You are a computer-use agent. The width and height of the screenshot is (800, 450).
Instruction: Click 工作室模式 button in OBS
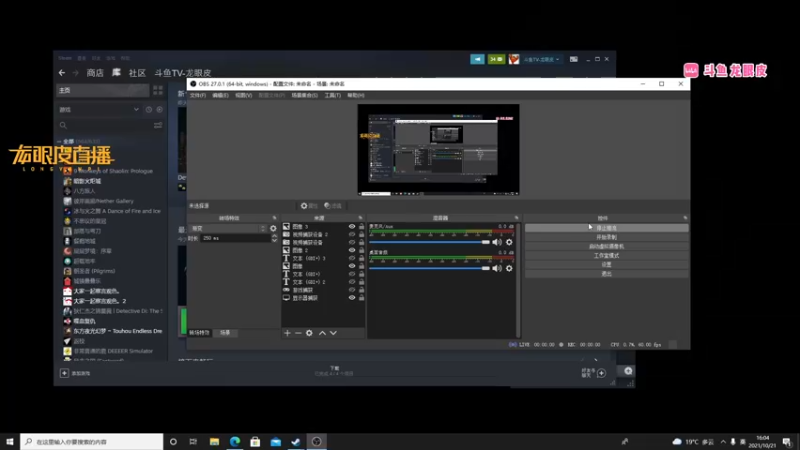point(606,256)
